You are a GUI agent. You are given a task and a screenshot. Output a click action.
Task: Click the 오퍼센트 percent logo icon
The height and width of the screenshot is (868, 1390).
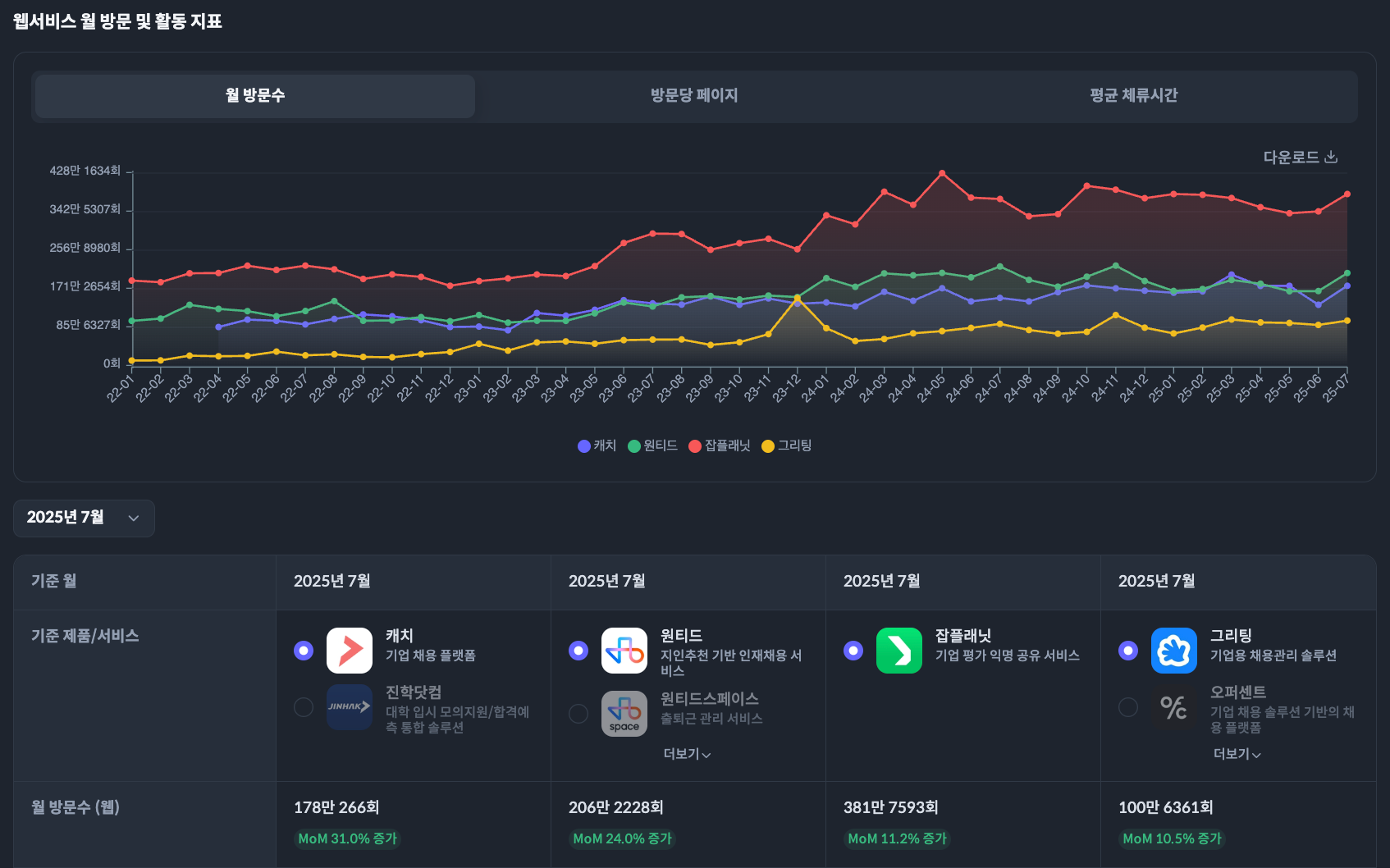(x=1174, y=707)
